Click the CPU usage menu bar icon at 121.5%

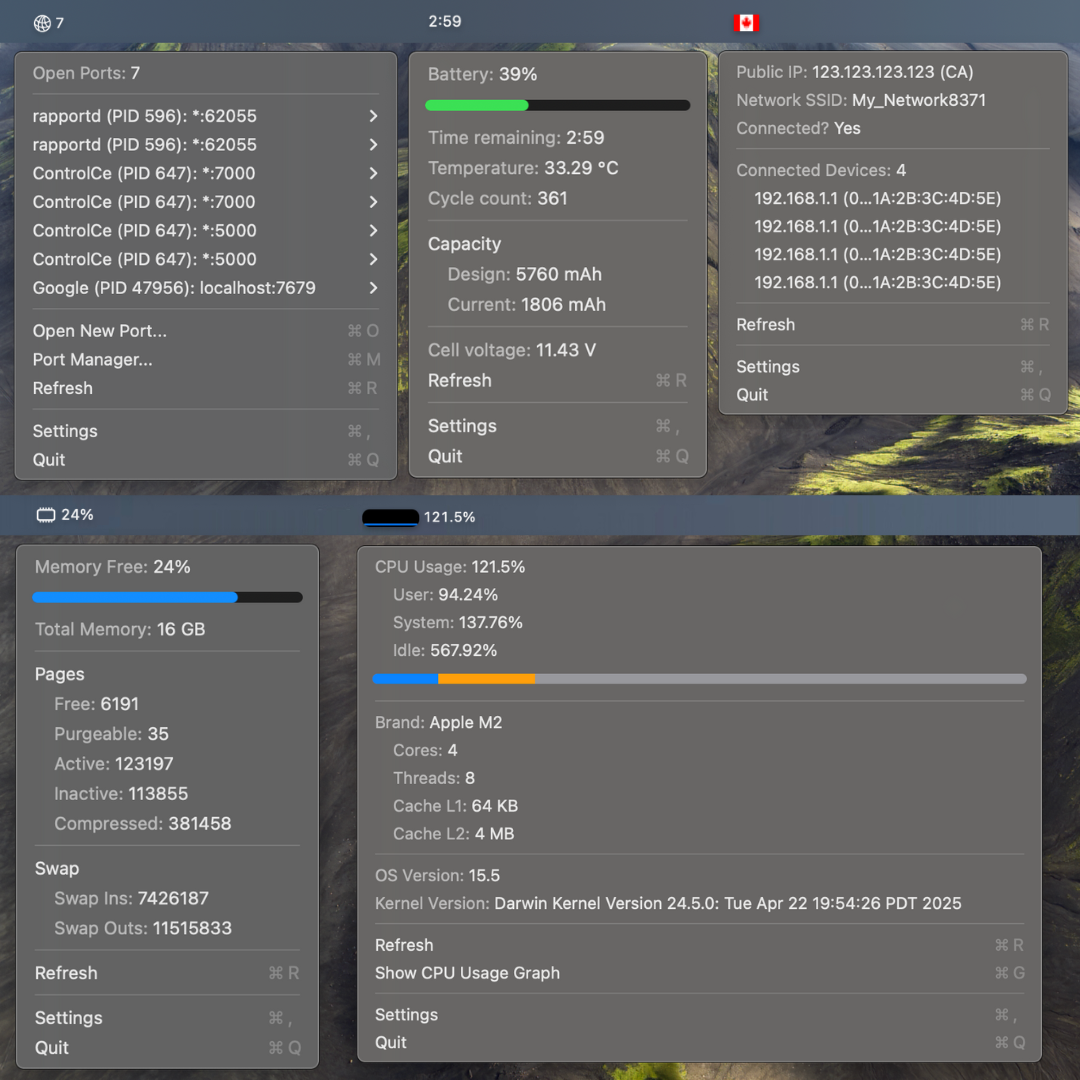(391, 517)
